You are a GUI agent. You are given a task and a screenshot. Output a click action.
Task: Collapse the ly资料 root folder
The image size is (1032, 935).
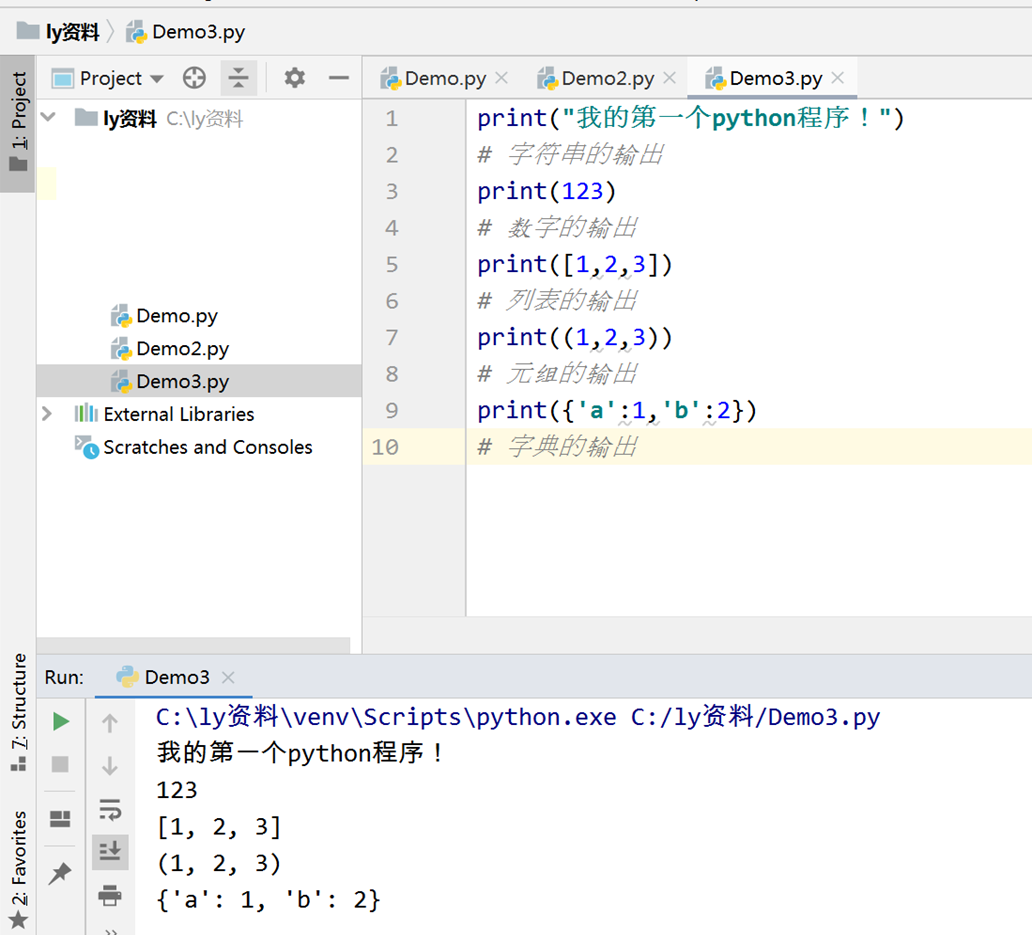(x=47, y=119)
